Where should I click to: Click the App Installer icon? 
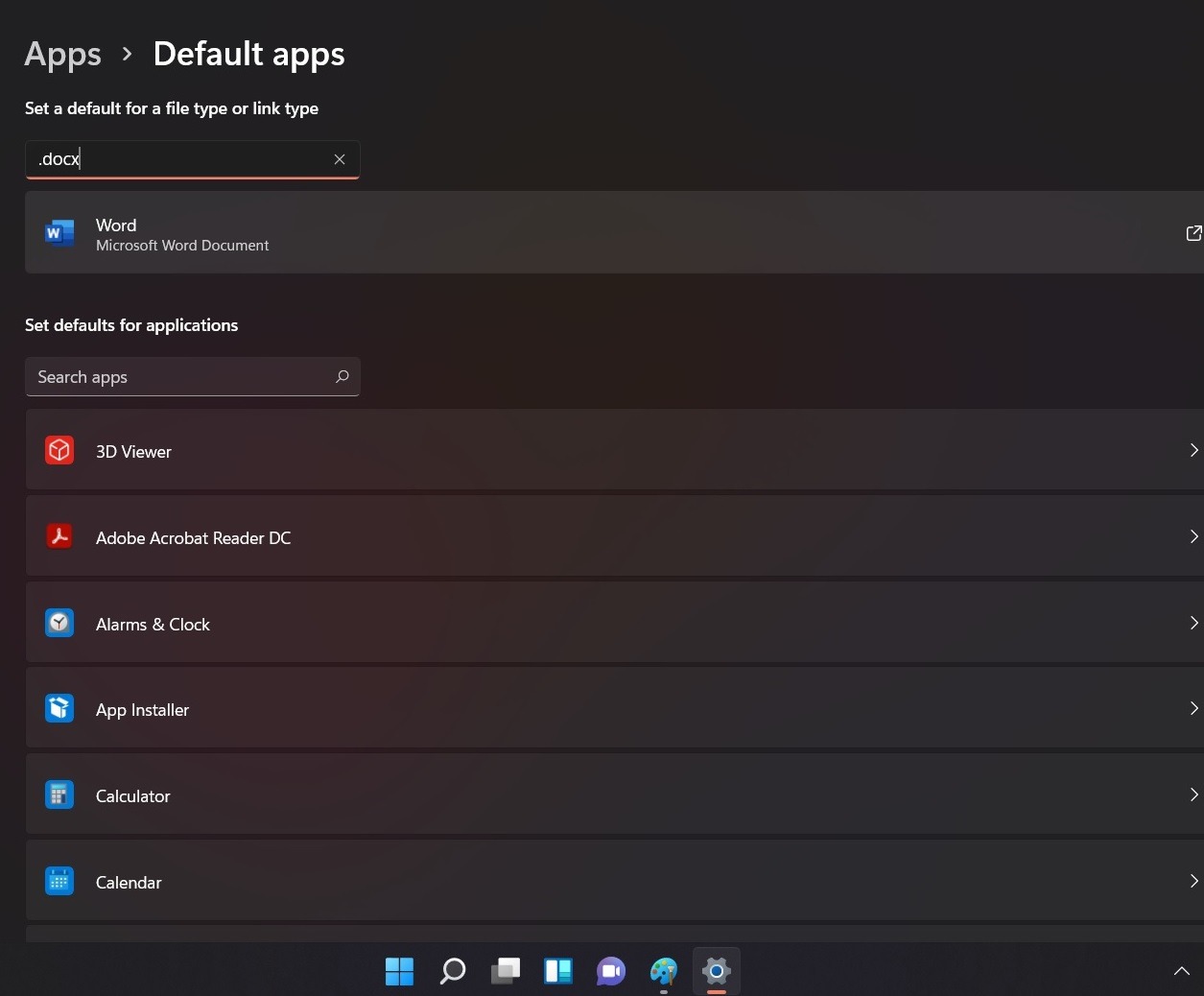[59, 708]
